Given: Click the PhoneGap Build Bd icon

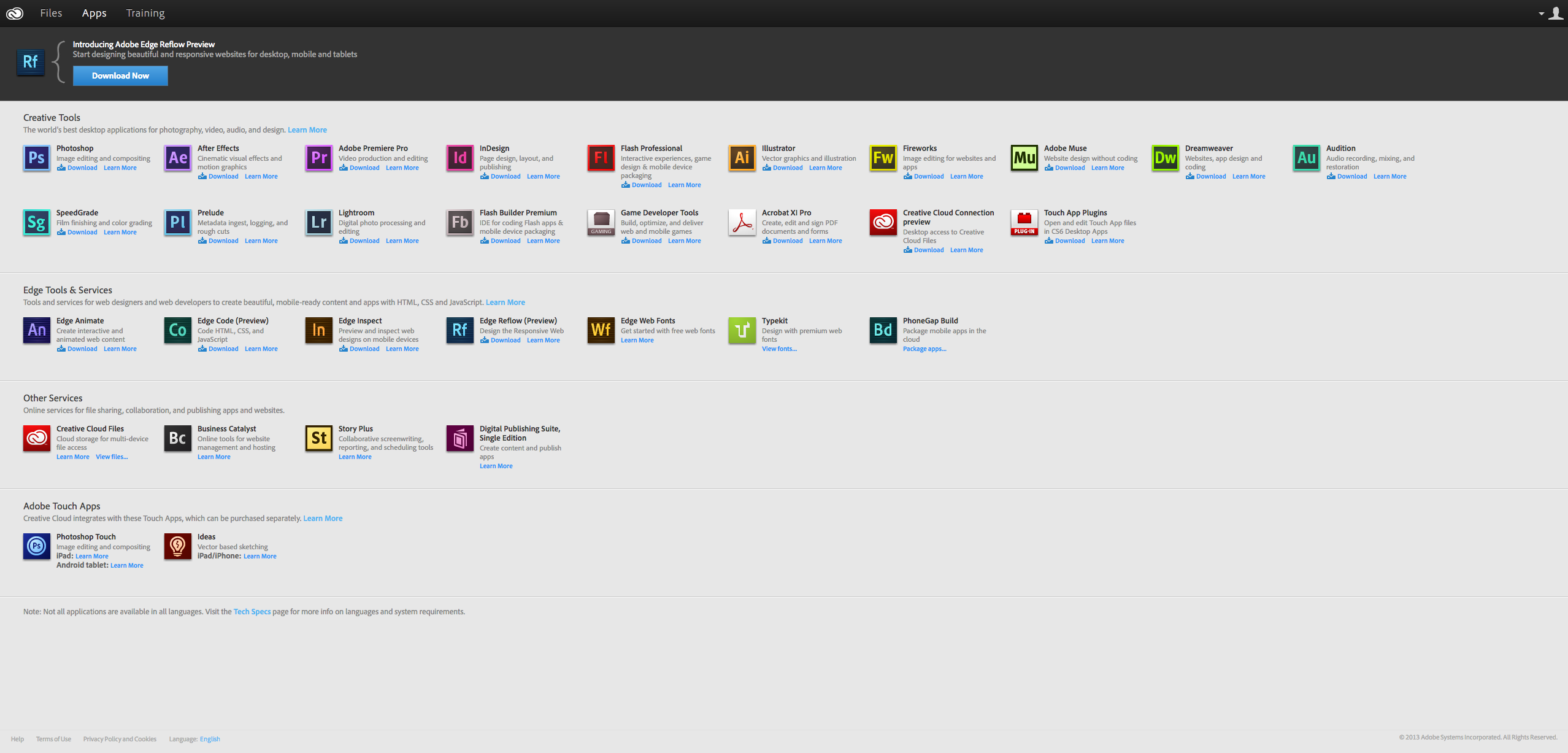Looking at the screenshot, I should [883, 331].
